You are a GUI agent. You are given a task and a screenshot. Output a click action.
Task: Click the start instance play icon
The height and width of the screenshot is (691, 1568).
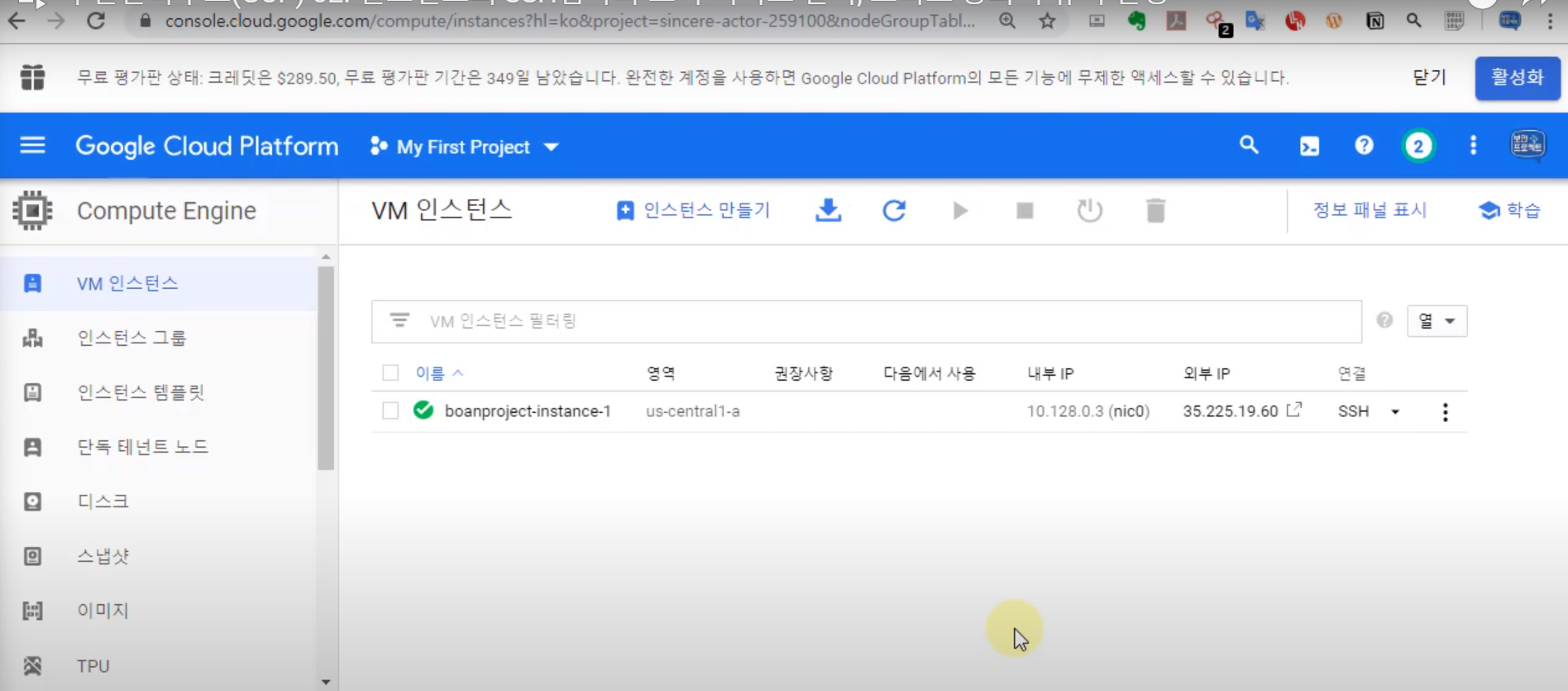click(x=959, y=210)
